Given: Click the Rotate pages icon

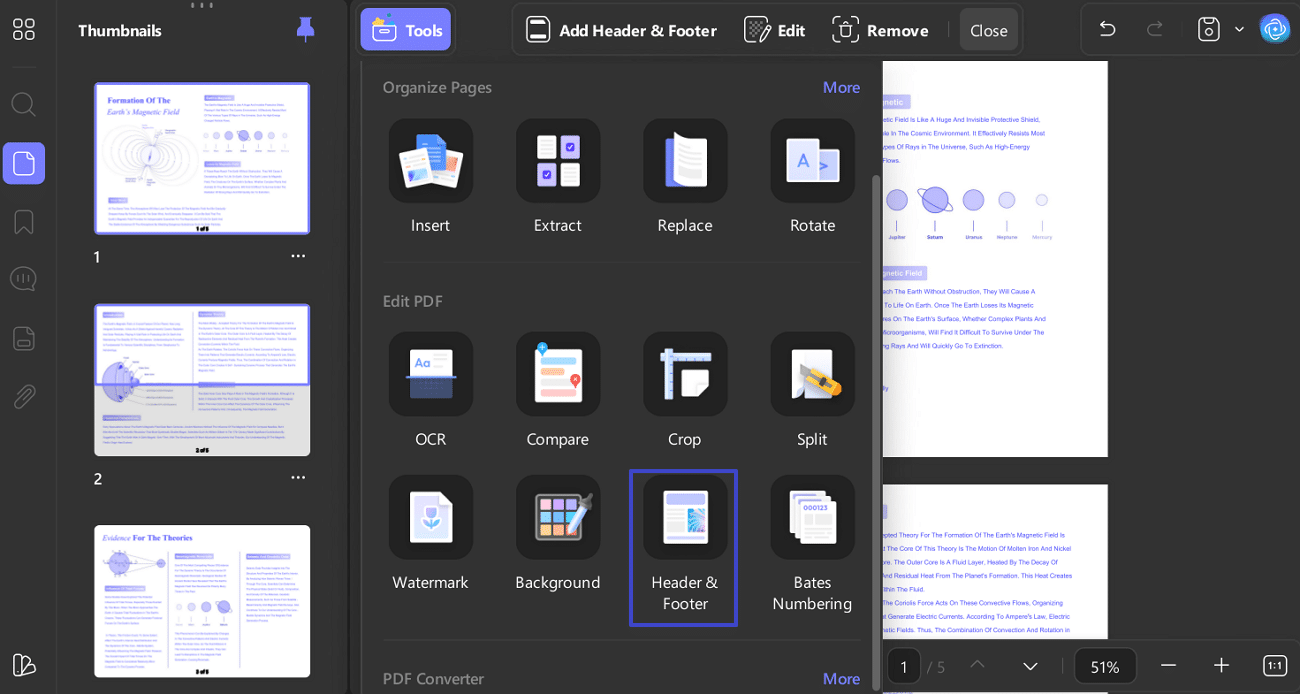Looking at the screenshot, I should coord(812,161).
